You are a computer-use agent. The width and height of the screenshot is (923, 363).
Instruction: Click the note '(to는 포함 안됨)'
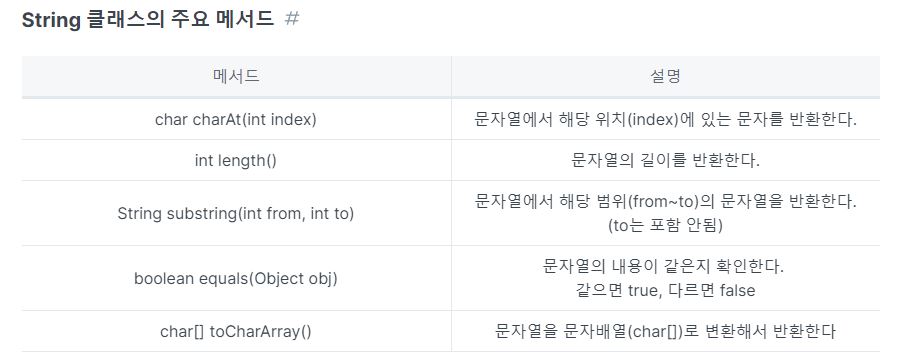(x=665, y=225)
